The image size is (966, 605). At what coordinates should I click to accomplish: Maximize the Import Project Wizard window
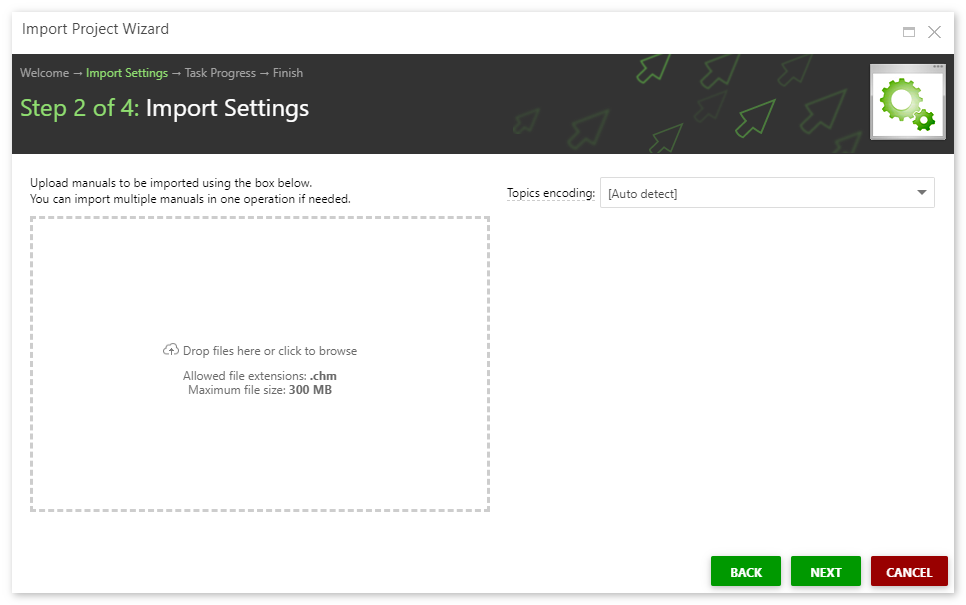(x=909, y=32)
